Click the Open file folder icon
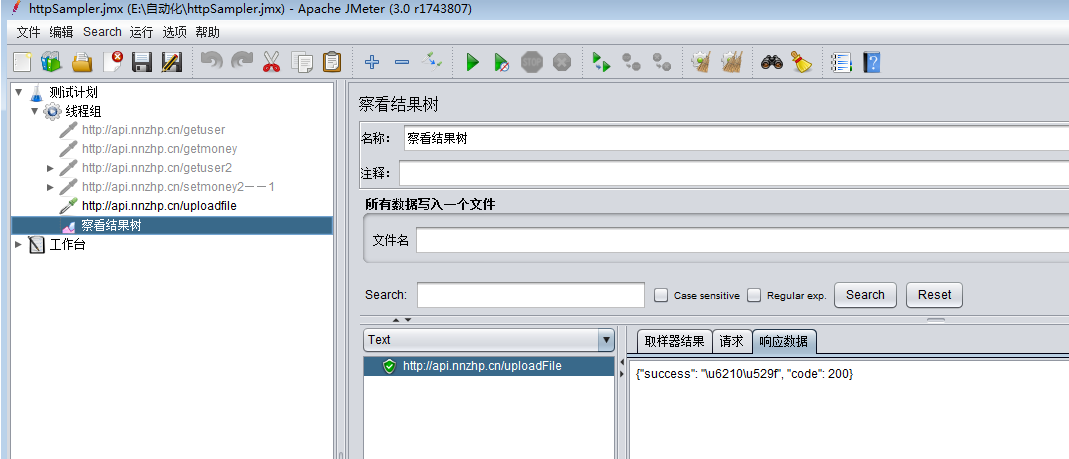The height and width of the screenshot is (459, 1069). point(82,63)
